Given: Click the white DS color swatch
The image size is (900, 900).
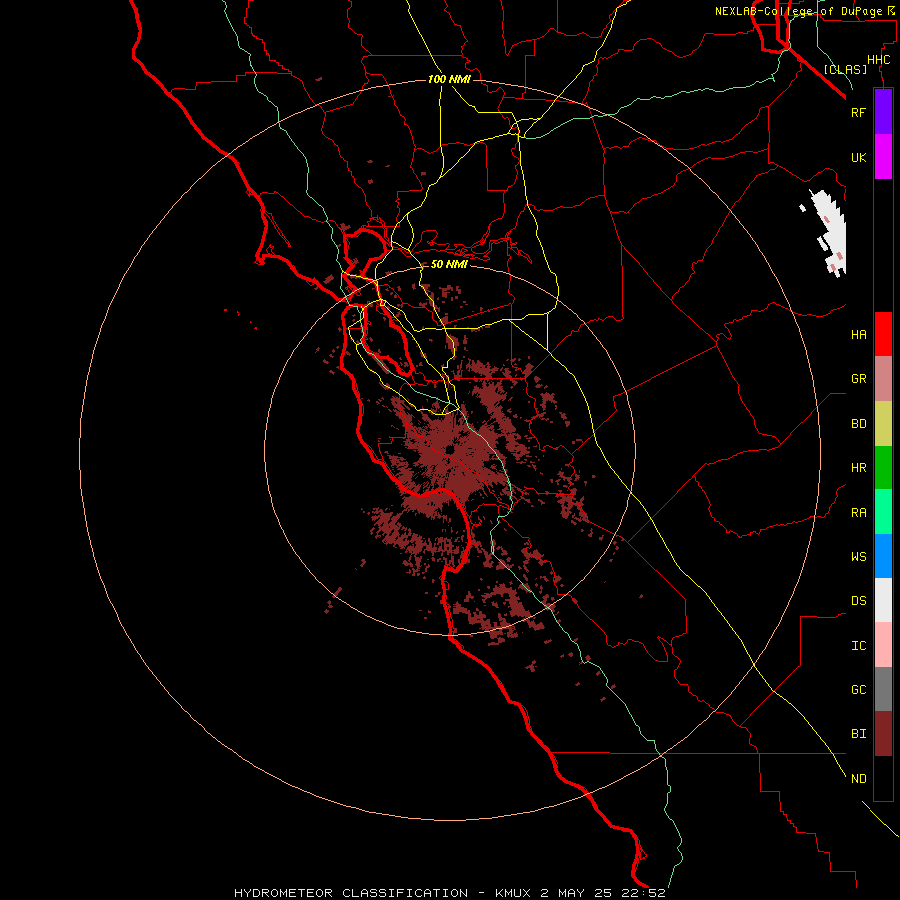Looking at the screenshot, I should click(883, 600).
